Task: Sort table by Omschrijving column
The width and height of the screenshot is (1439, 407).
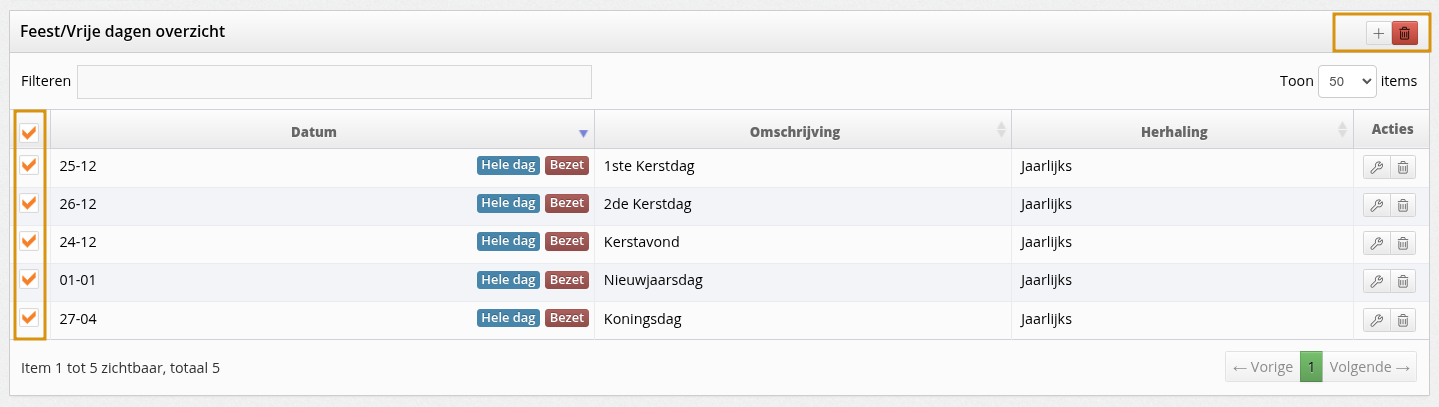Action: point(794,132)
